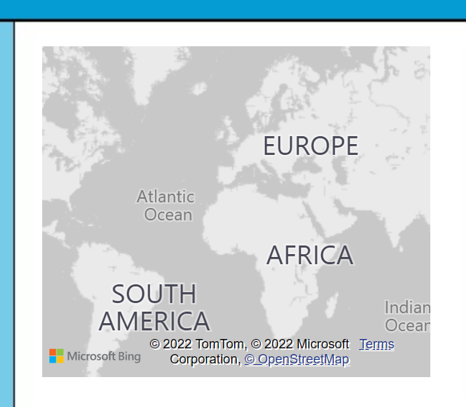Click the Atlantic Ocean label
The width and height of the screenshot is (466, 407).
166,206
